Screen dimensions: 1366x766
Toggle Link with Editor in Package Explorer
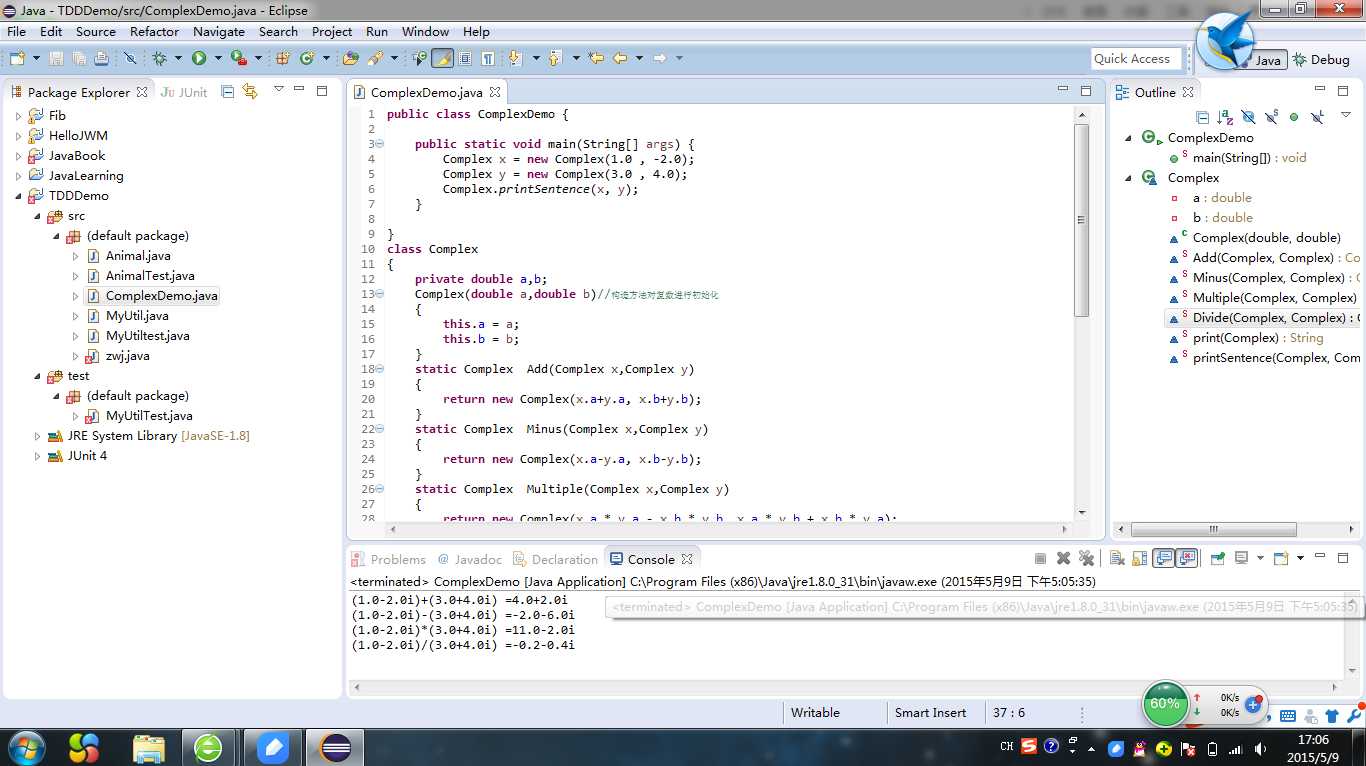point(250,91)
